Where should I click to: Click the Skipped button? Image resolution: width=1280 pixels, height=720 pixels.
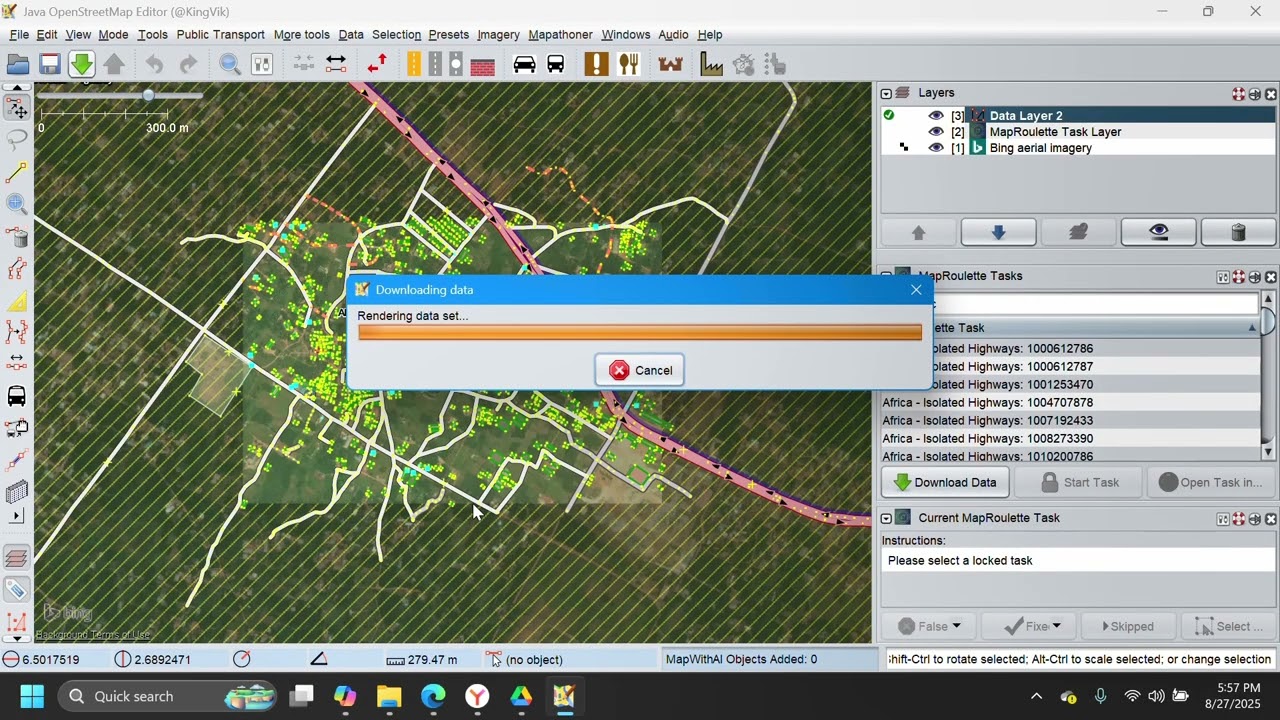coord(1127,626)
